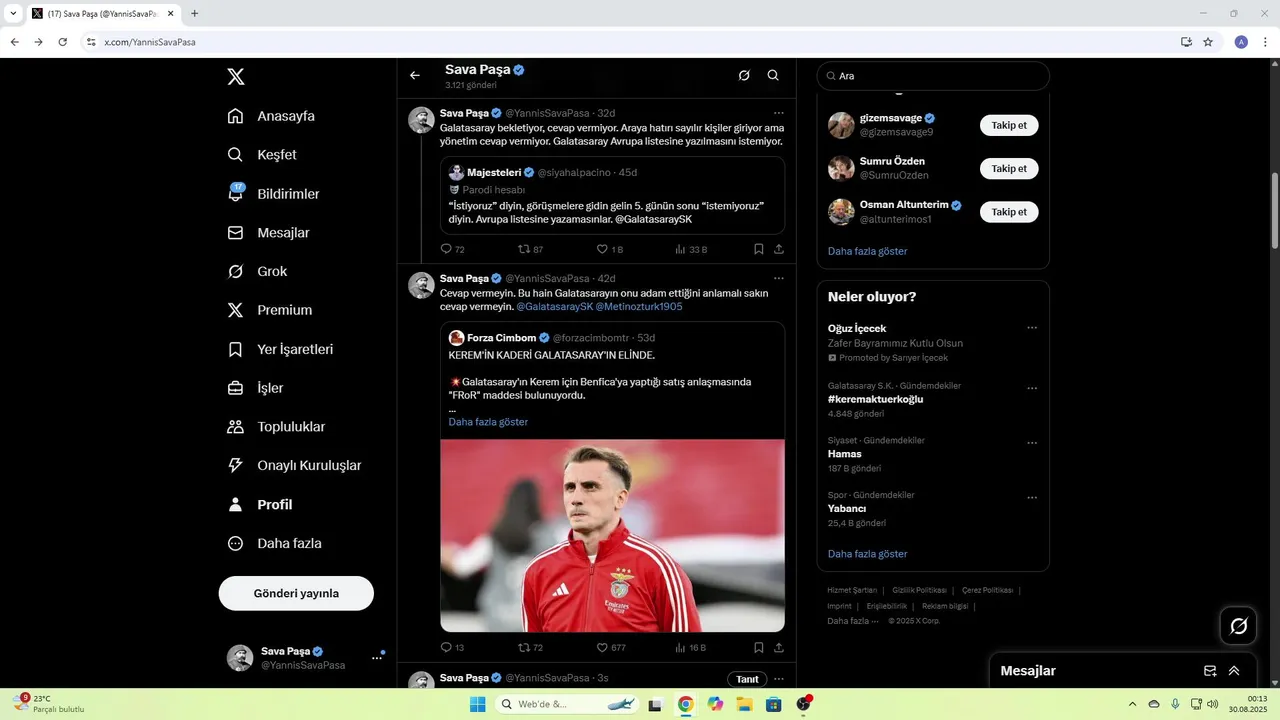Like the post with 677 likes
Viewport: 1280px width, 720px height.
[611, 647]
